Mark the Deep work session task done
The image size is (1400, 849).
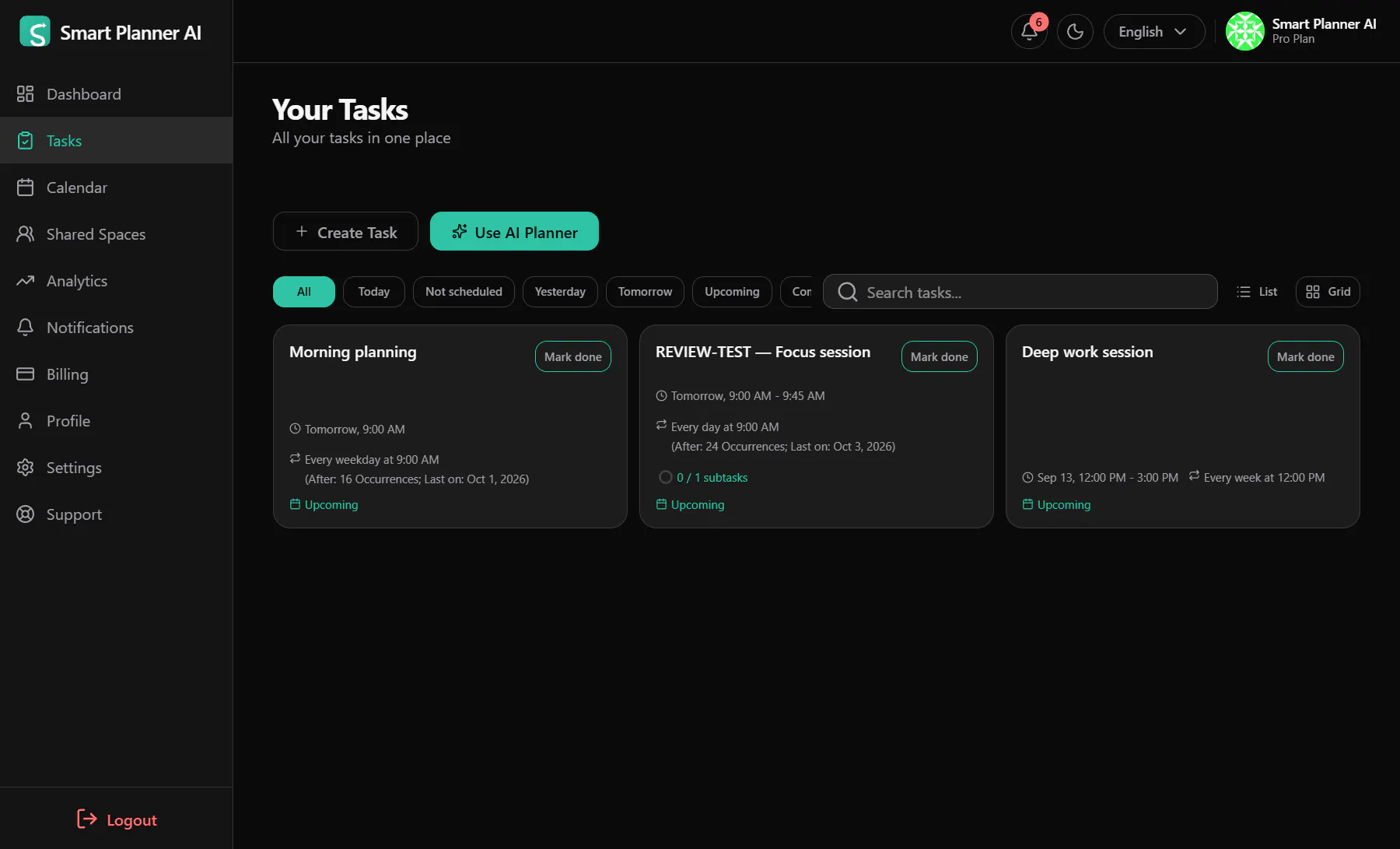click(1306, 356)
